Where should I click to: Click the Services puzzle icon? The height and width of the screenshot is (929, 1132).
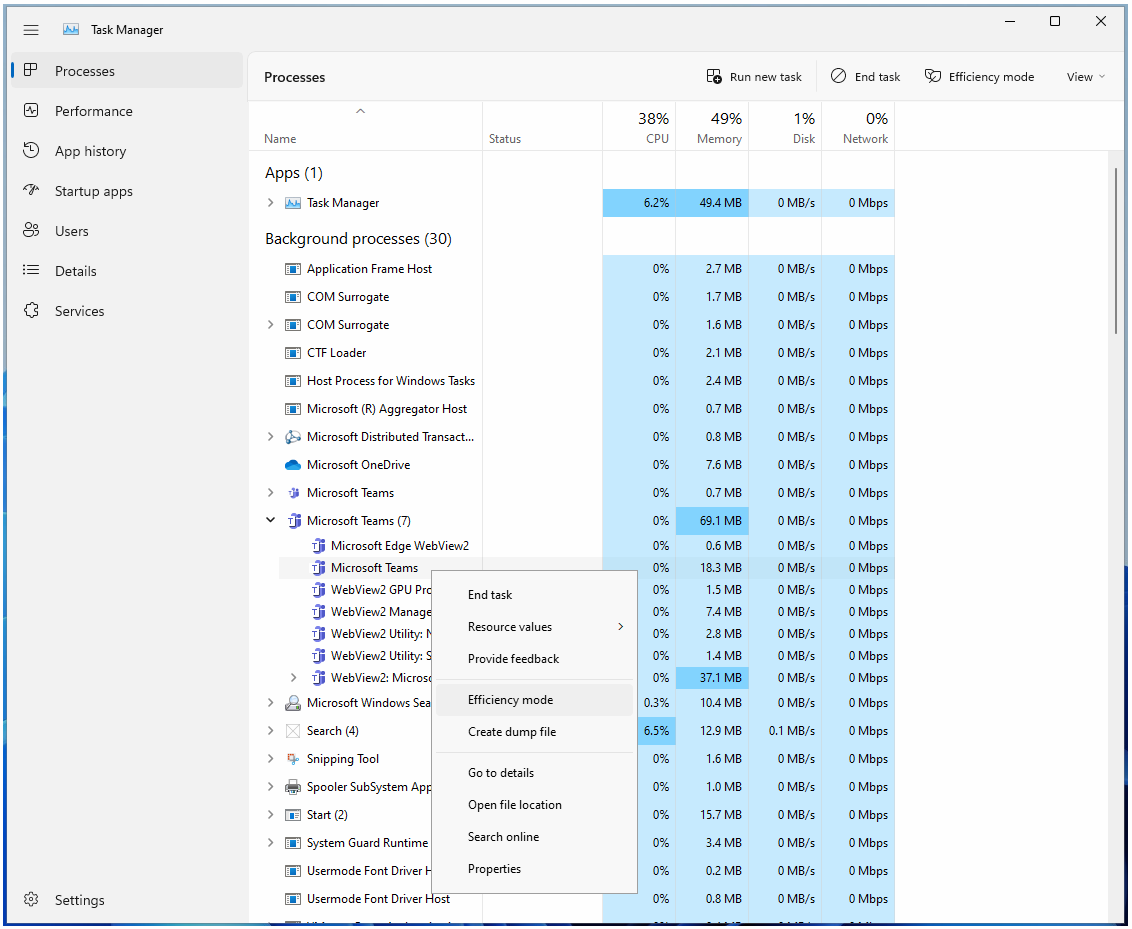click(x=30, y=310)
